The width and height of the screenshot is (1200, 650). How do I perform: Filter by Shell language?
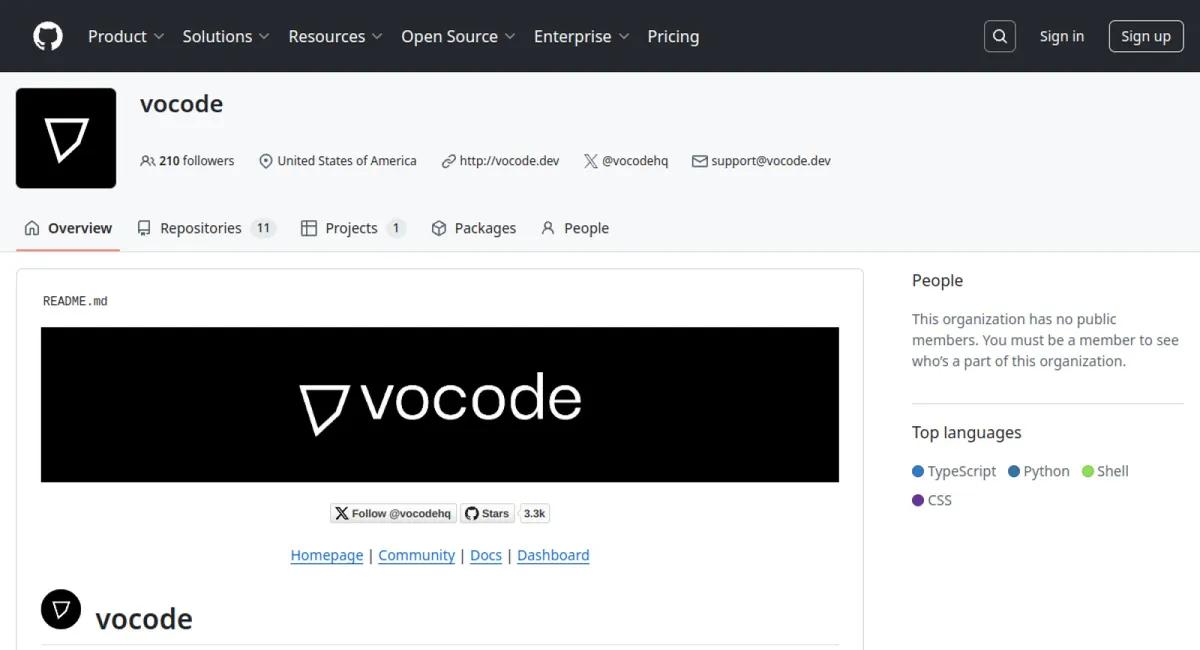[1105, 471]
